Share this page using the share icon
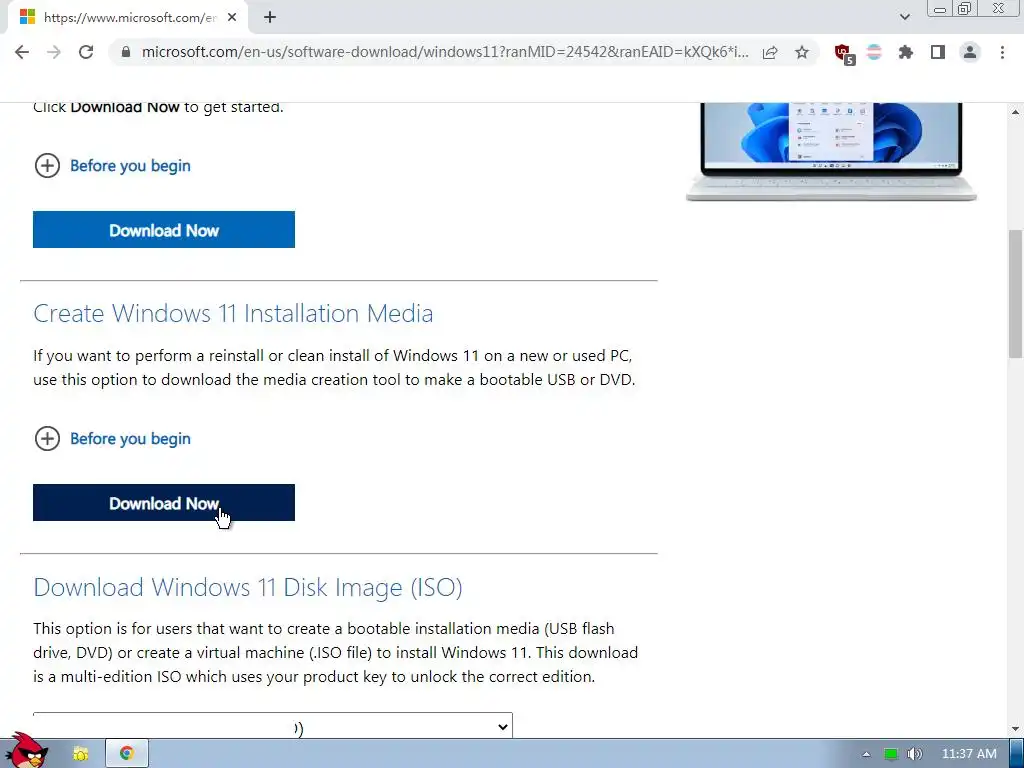Screen dimensions: 1024x768 770,52
